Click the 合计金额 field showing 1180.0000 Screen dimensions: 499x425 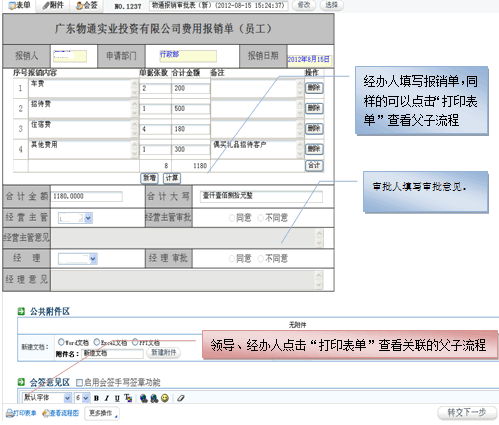[87, 196]
